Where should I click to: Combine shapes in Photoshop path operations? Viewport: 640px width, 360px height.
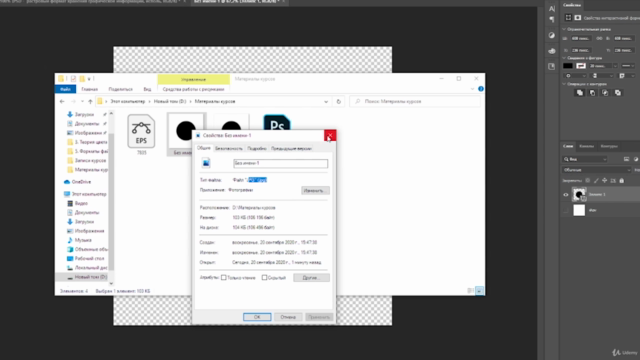pyautogui.click(x=580, y=93)
